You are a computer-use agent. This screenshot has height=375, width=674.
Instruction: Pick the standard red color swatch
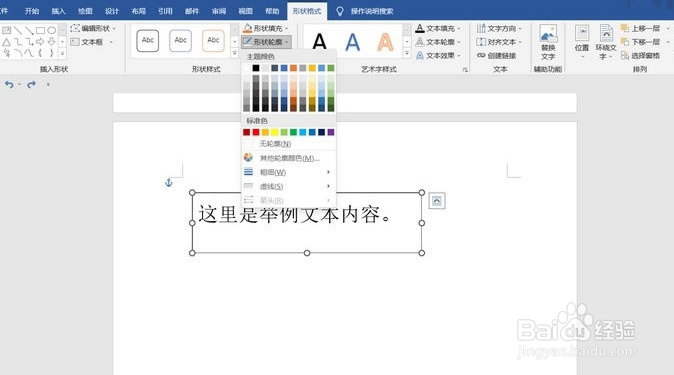(256, 132)
